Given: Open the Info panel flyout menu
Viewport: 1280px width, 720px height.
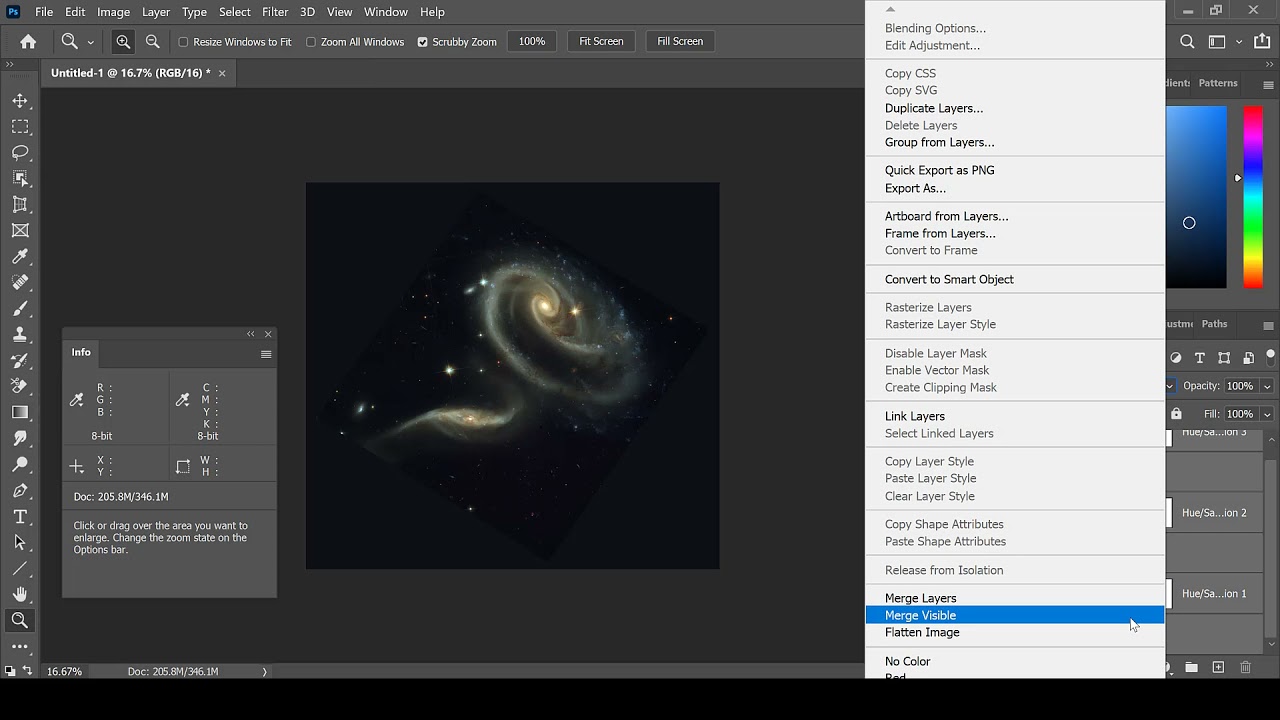Looking at the screenshot, I should [266, 354].
